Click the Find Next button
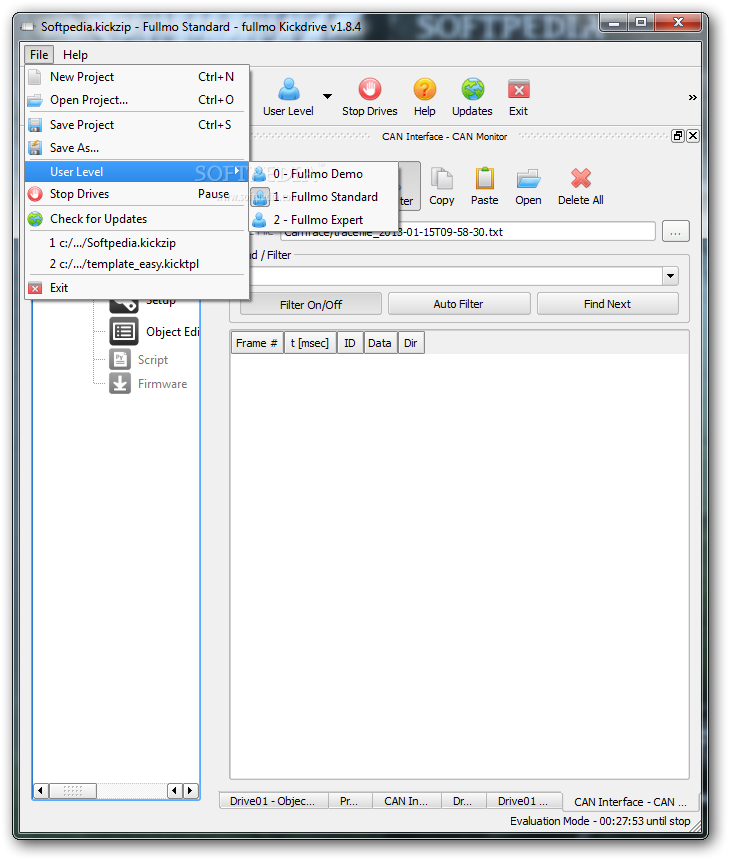 point(607,304)
